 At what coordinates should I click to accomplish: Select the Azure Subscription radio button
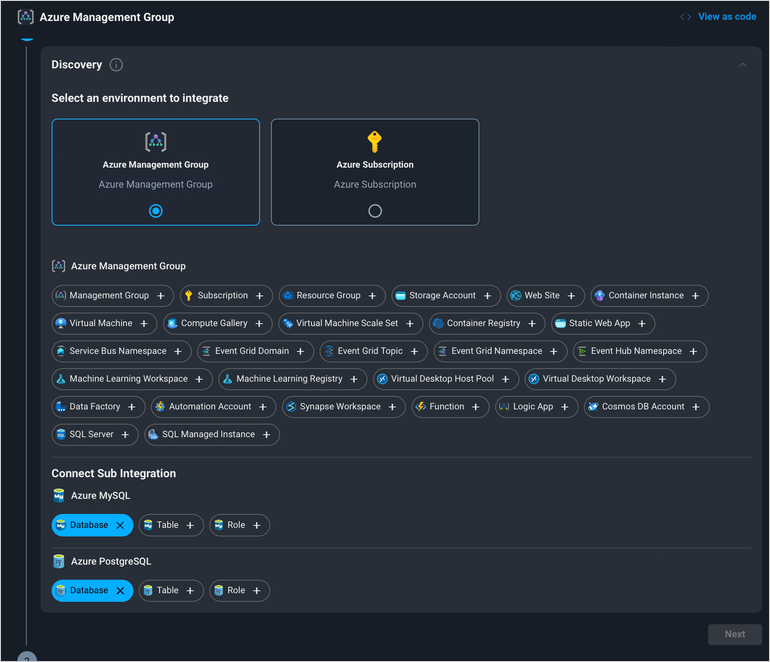[x=375, y=211]
